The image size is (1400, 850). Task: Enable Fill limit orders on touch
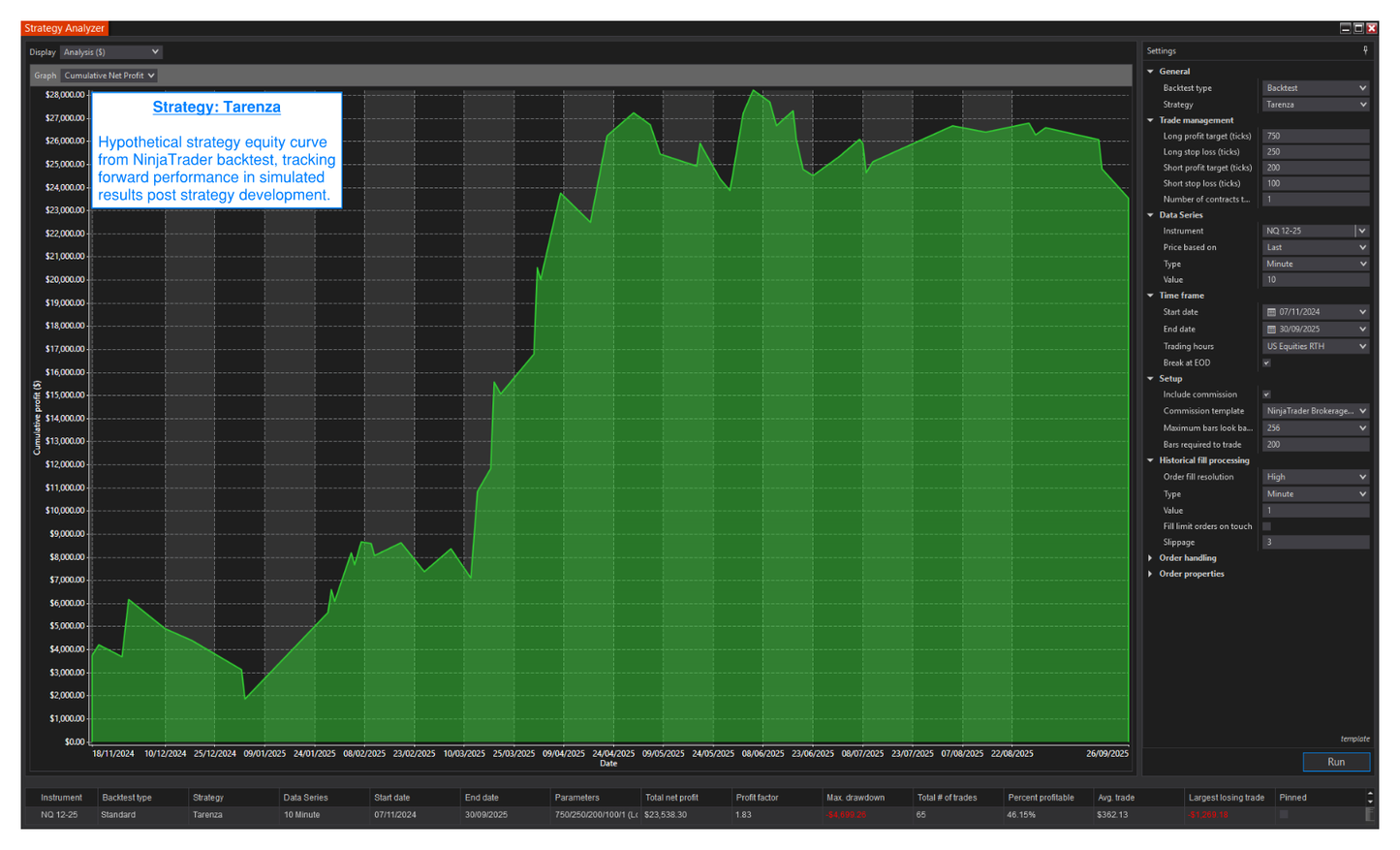coord(1266,526)
